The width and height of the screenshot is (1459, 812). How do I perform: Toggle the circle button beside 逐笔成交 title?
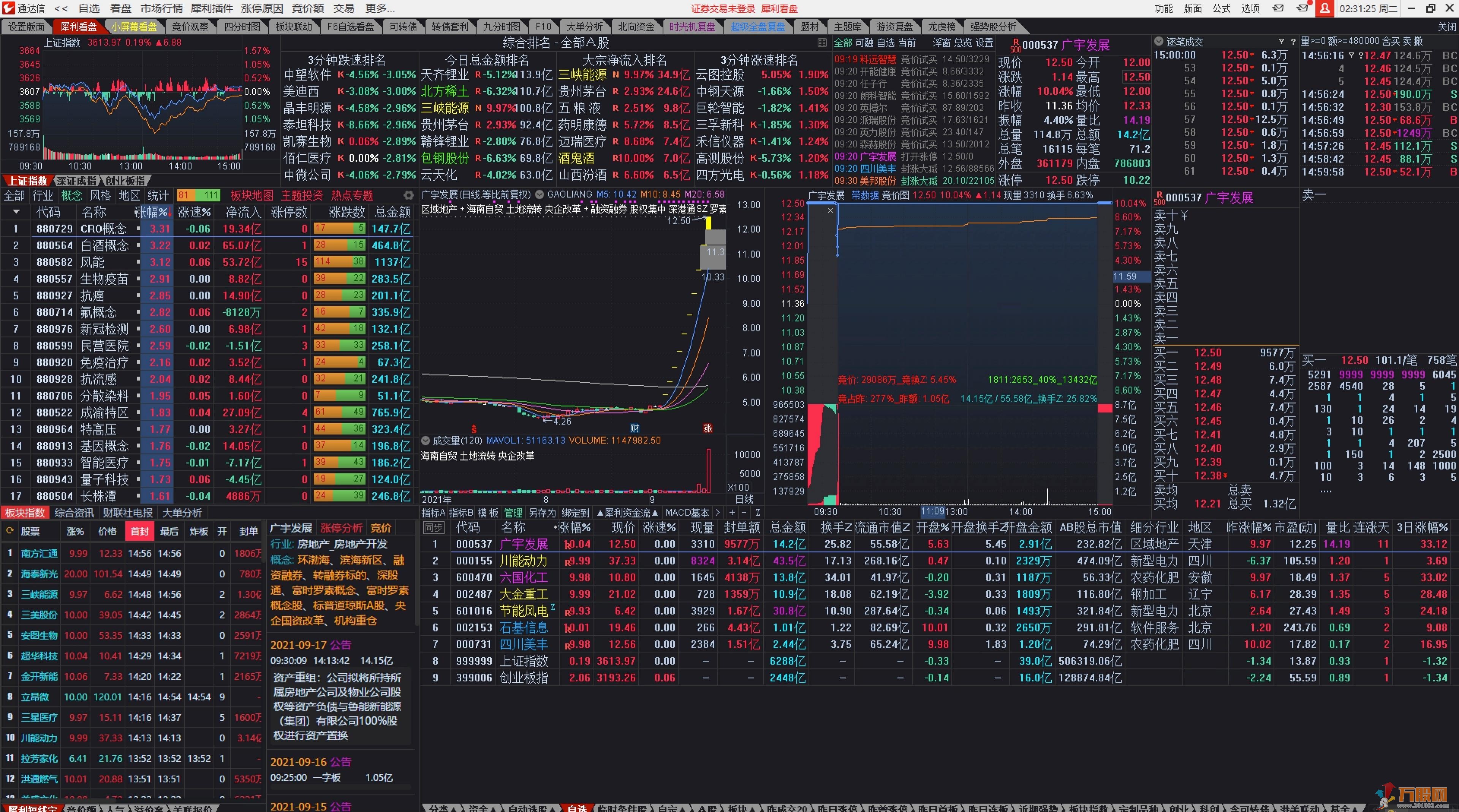pos(1159,41)
